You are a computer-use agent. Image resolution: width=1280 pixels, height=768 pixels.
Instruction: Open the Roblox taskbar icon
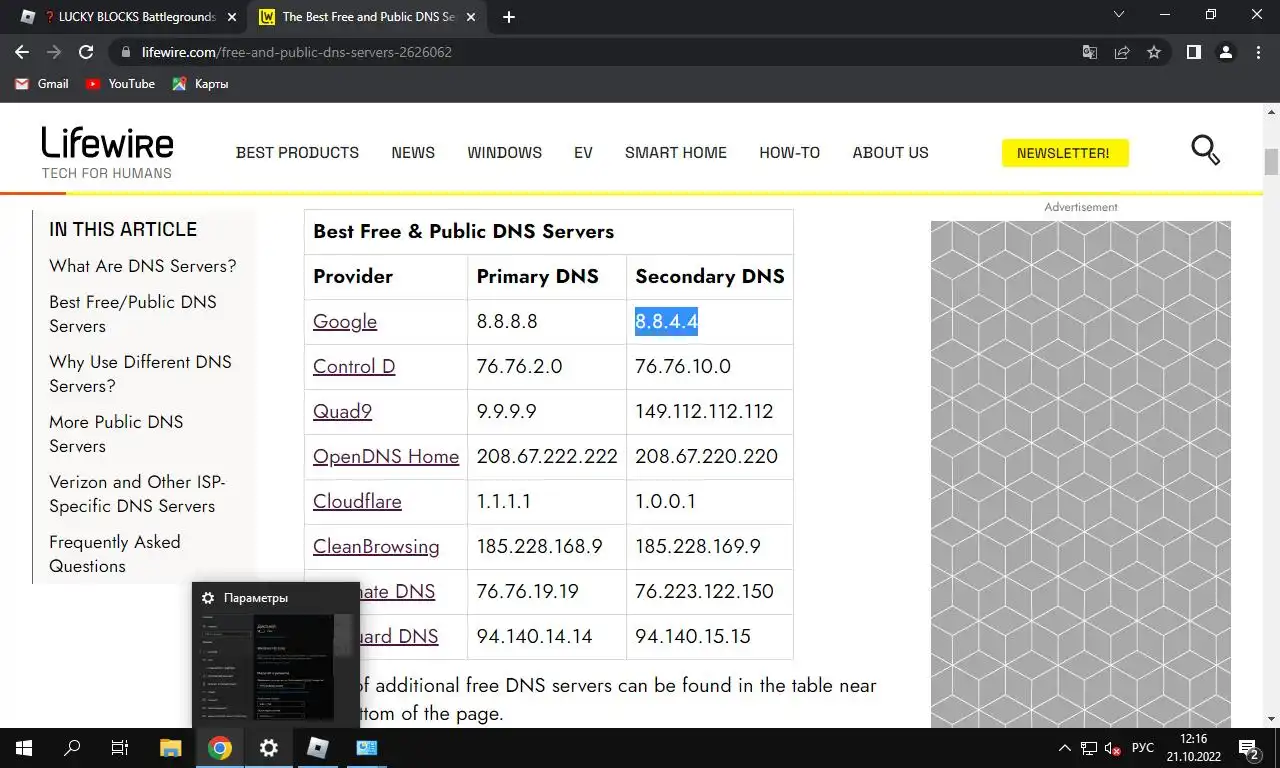[317, 748]
